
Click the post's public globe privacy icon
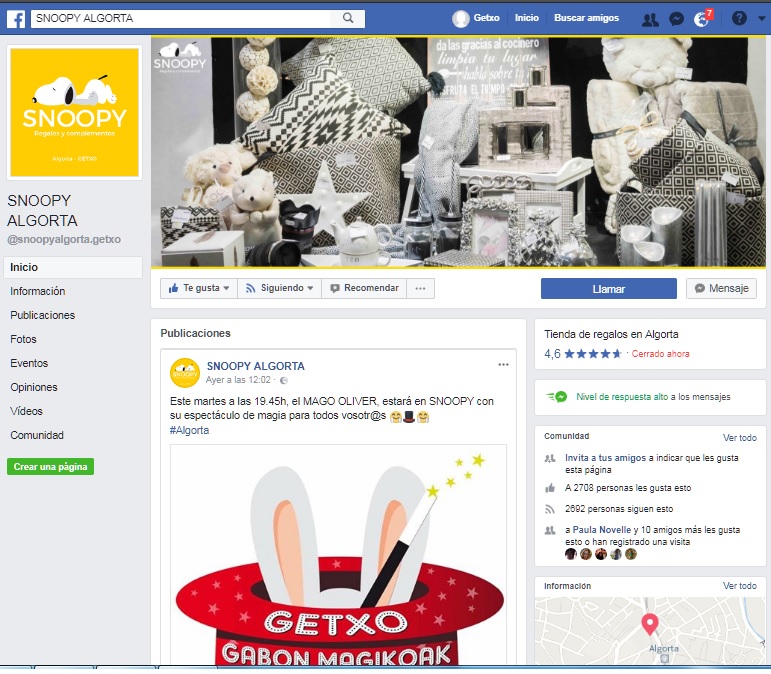pos(284,381)
